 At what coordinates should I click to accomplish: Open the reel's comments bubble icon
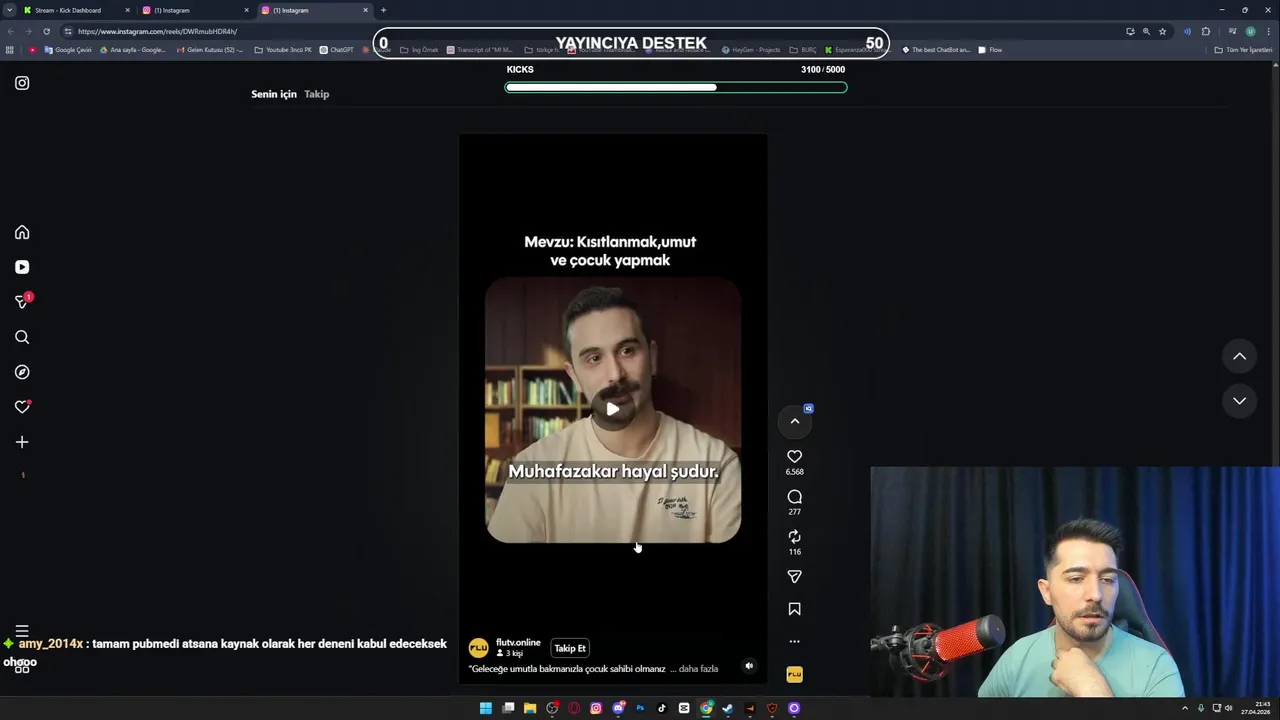(794, 497)
